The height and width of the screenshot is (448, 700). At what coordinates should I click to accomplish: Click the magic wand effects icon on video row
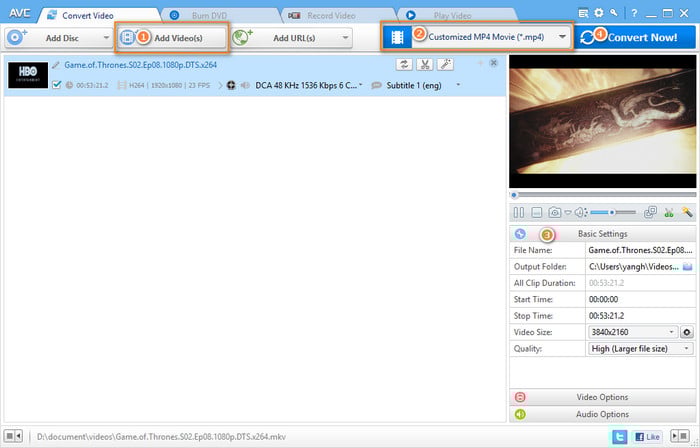(446, 65)
